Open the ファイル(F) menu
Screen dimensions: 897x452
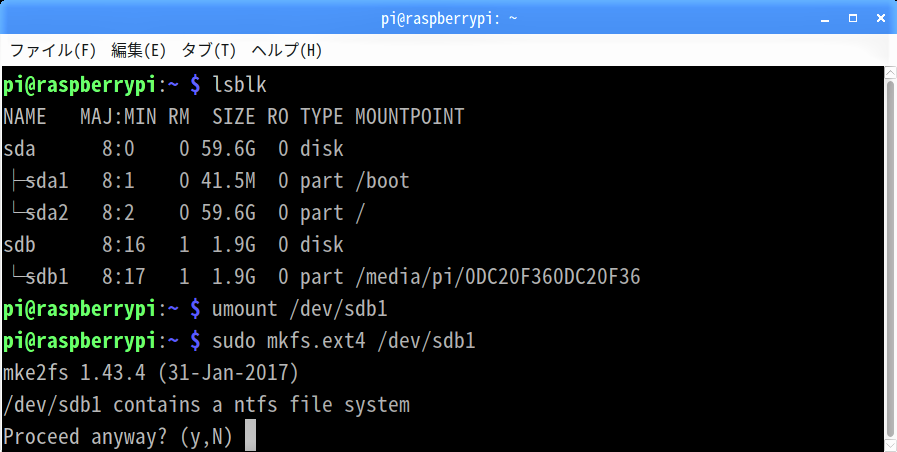click(53, 50)
